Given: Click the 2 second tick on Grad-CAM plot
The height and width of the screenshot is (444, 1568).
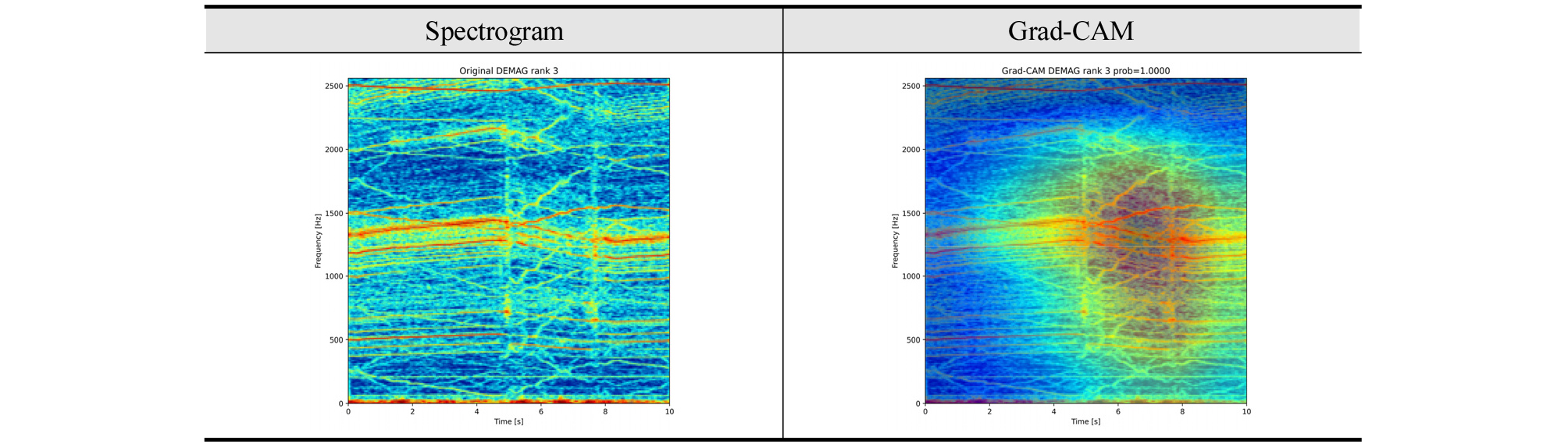Looking at the screenshot, I should 989,411.
